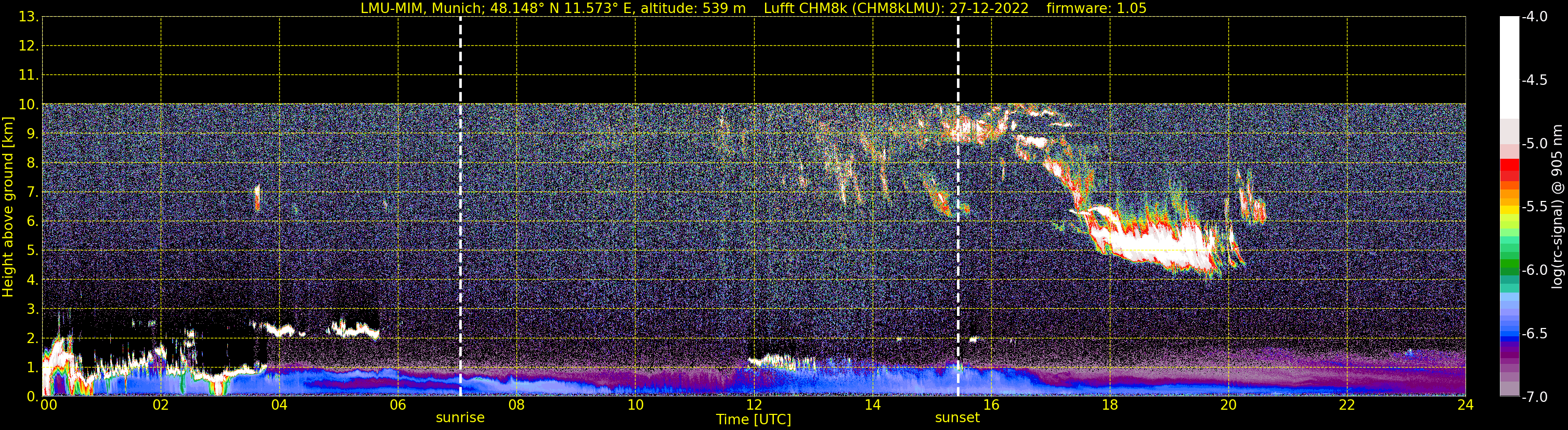Click the height axis tick label 3
Viewport: 1568px width, 430px height.
[32, 309]
